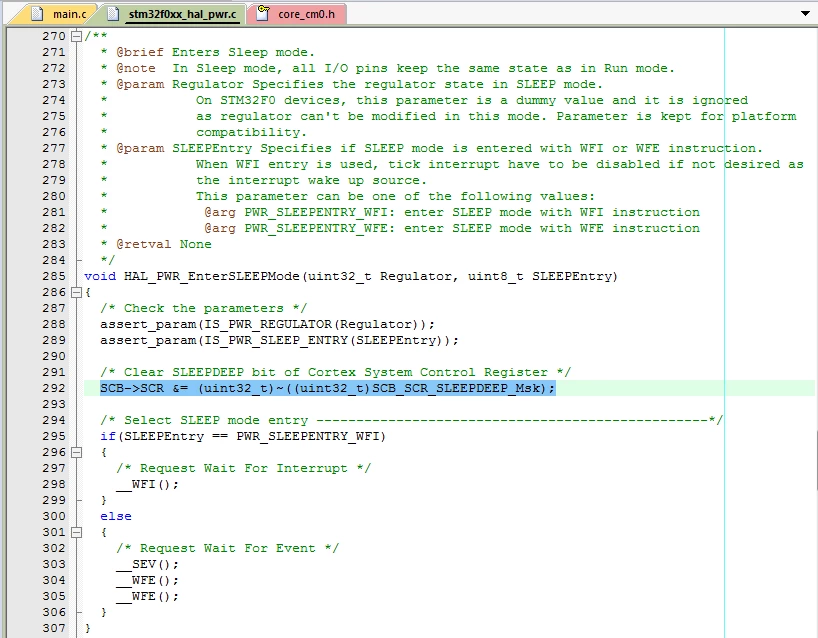
Task: Click the HAL_PWR_EnterSLEEPMode function name
Action: tap(212, 276)
